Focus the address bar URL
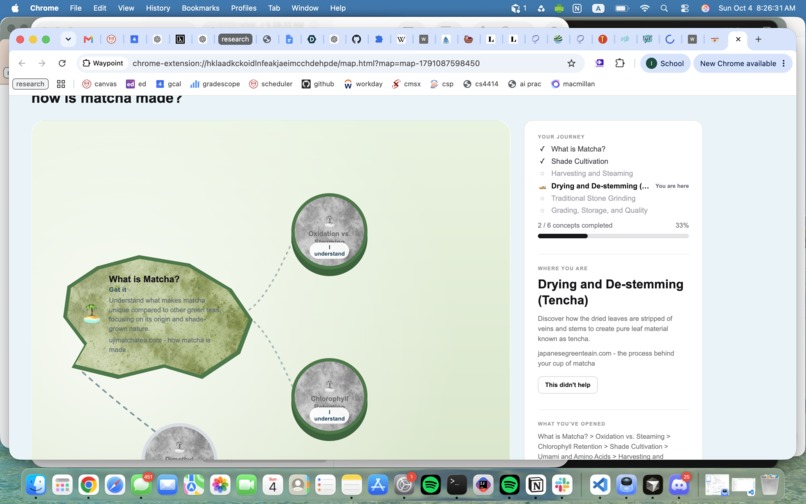 (306, 63)
